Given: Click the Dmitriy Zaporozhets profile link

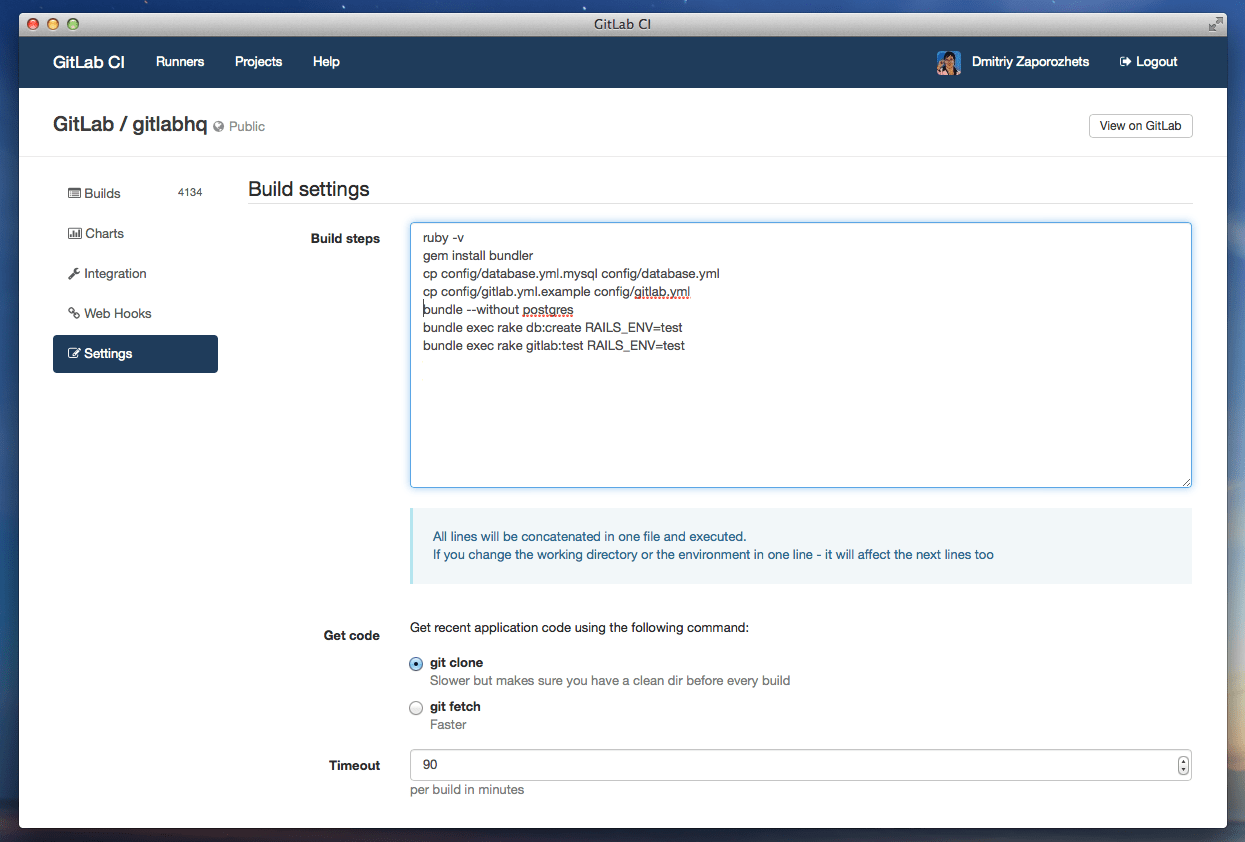Looking at the screenshot, I should 1030,62.
